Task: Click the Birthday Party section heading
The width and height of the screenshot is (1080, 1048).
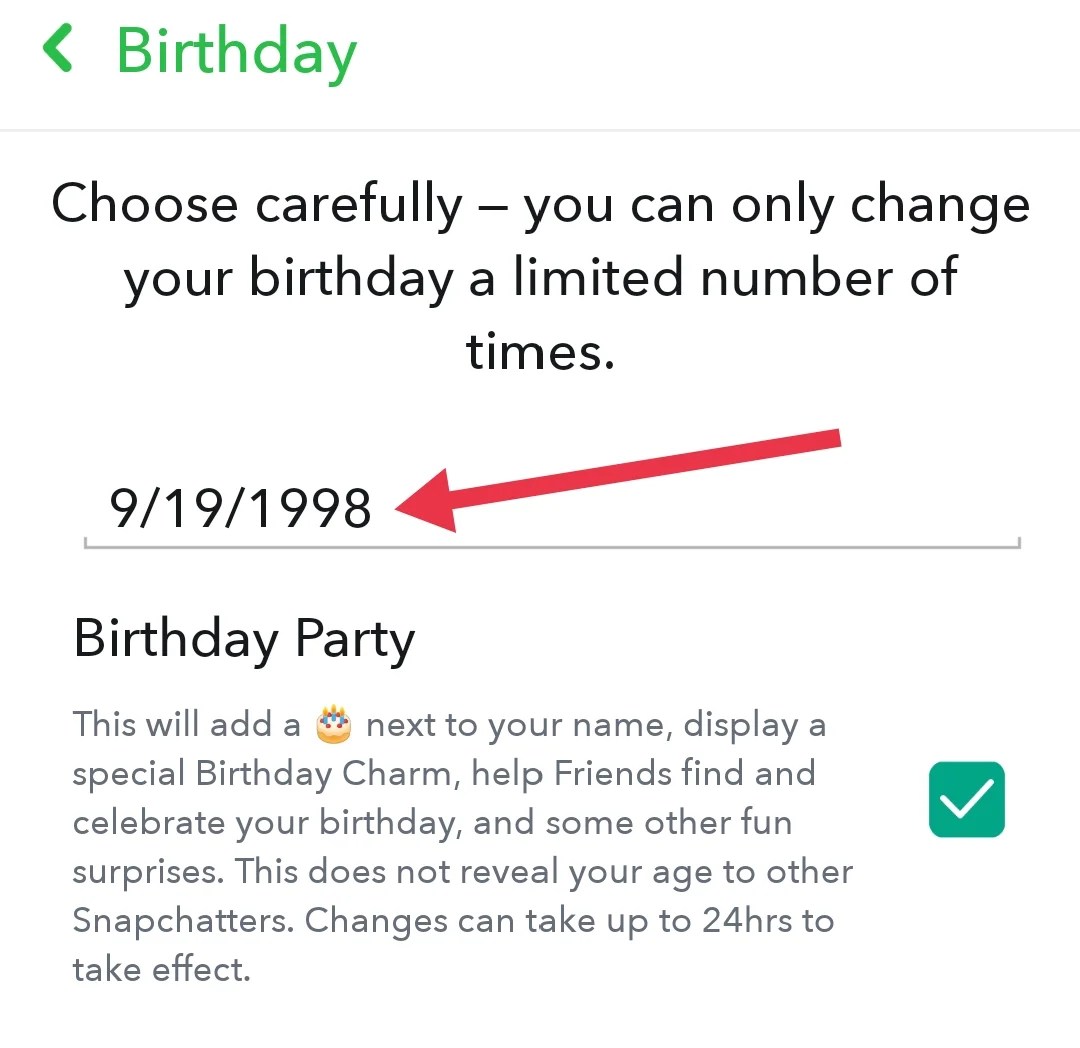Action: click(243, 638)
